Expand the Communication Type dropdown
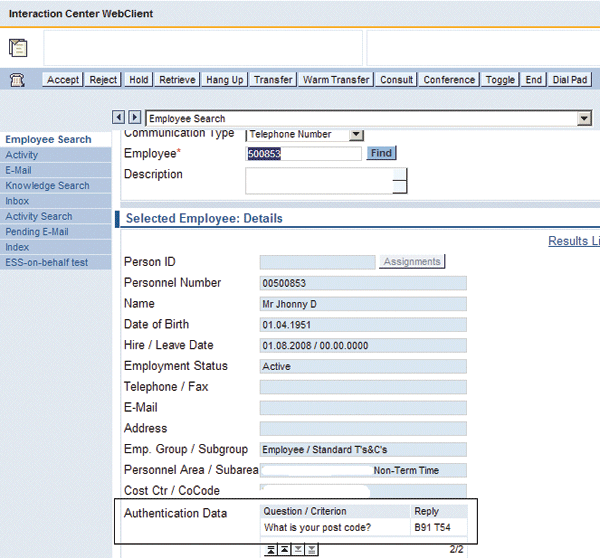Screen dimensions: 600x558 (x=357, y=134)
